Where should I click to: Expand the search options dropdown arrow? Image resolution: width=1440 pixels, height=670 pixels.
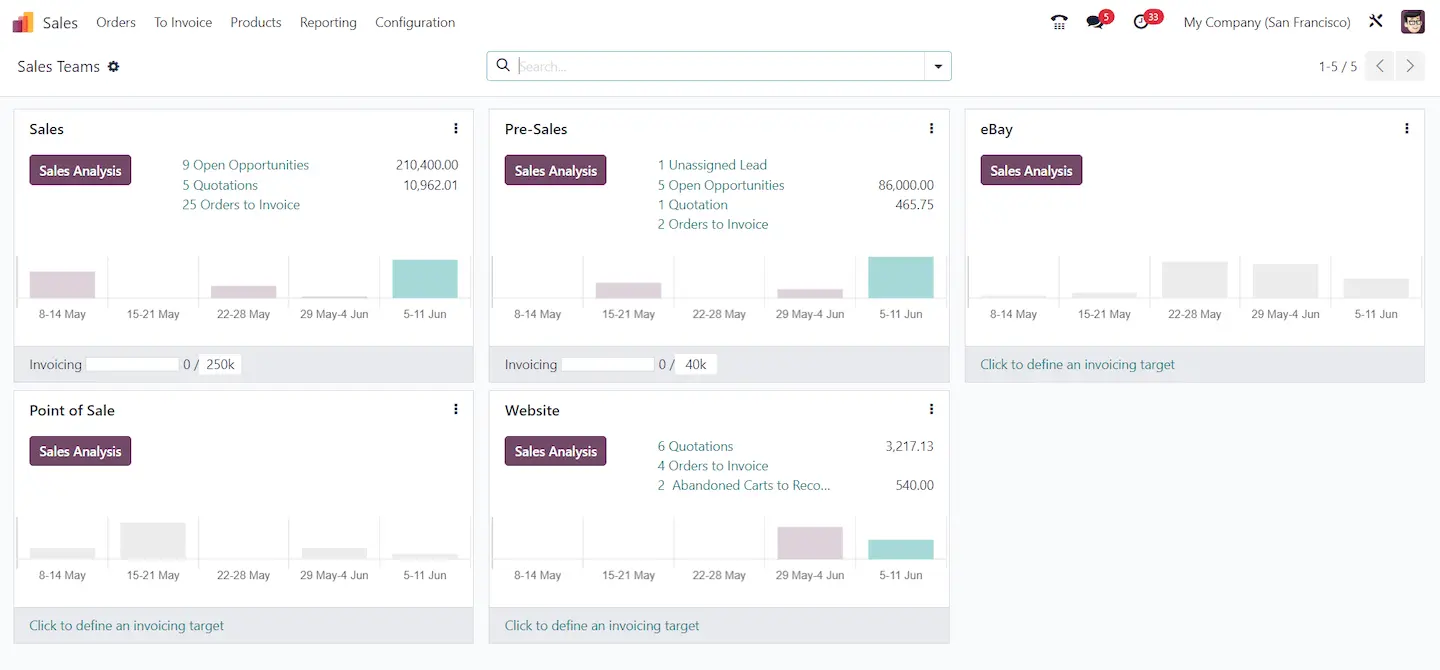938,66
